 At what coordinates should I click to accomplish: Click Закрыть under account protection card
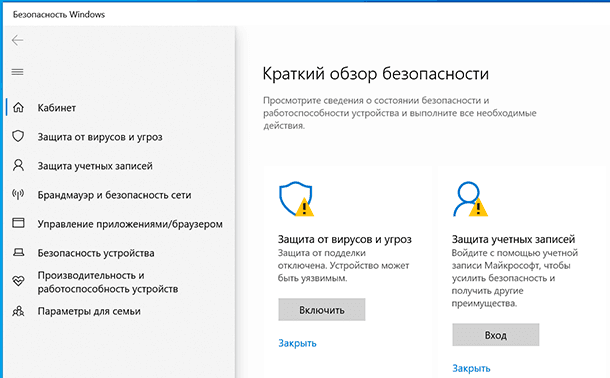click(471, 368)
